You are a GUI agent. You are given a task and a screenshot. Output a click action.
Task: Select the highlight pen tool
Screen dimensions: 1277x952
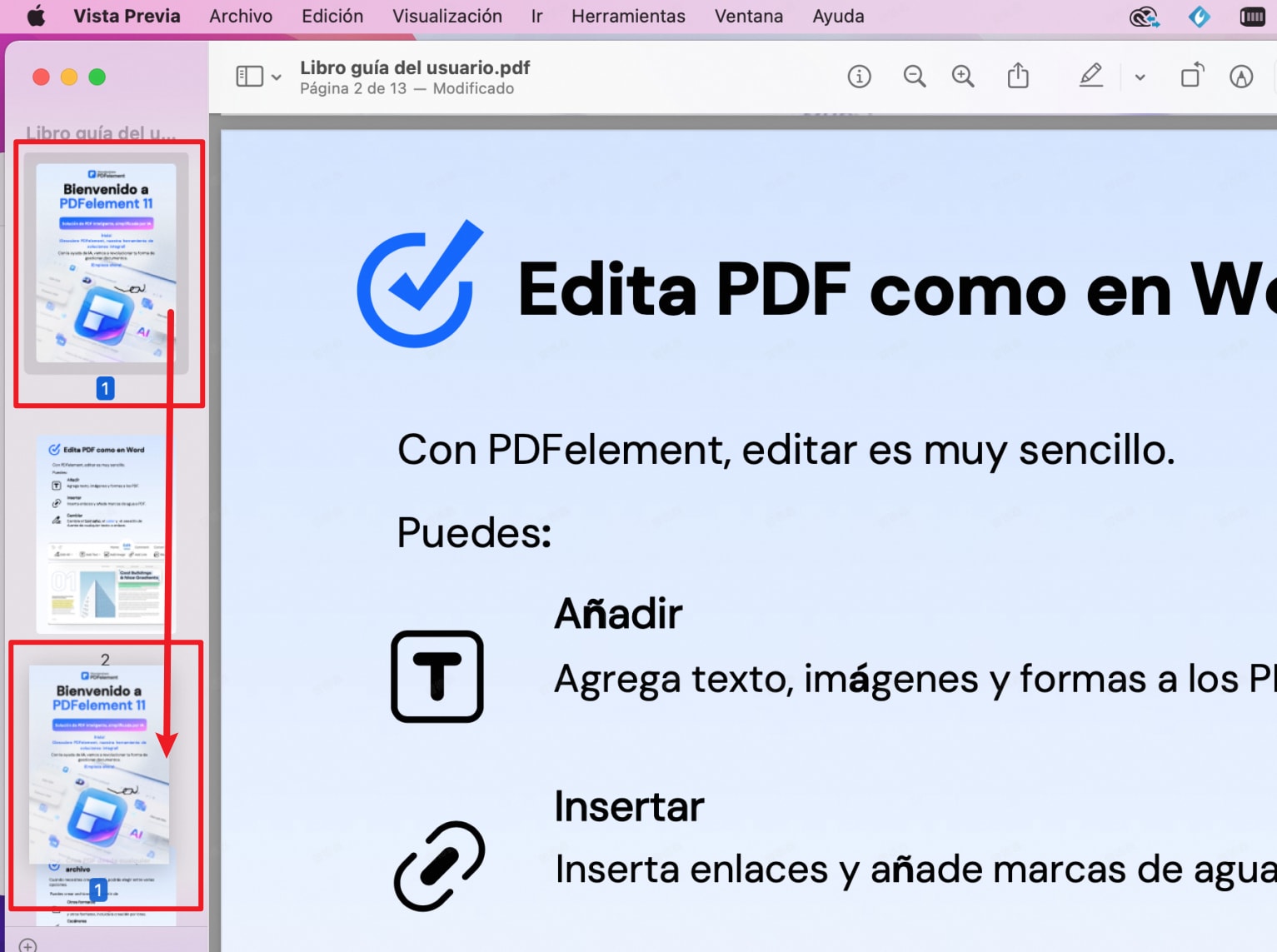(1091, 76)
